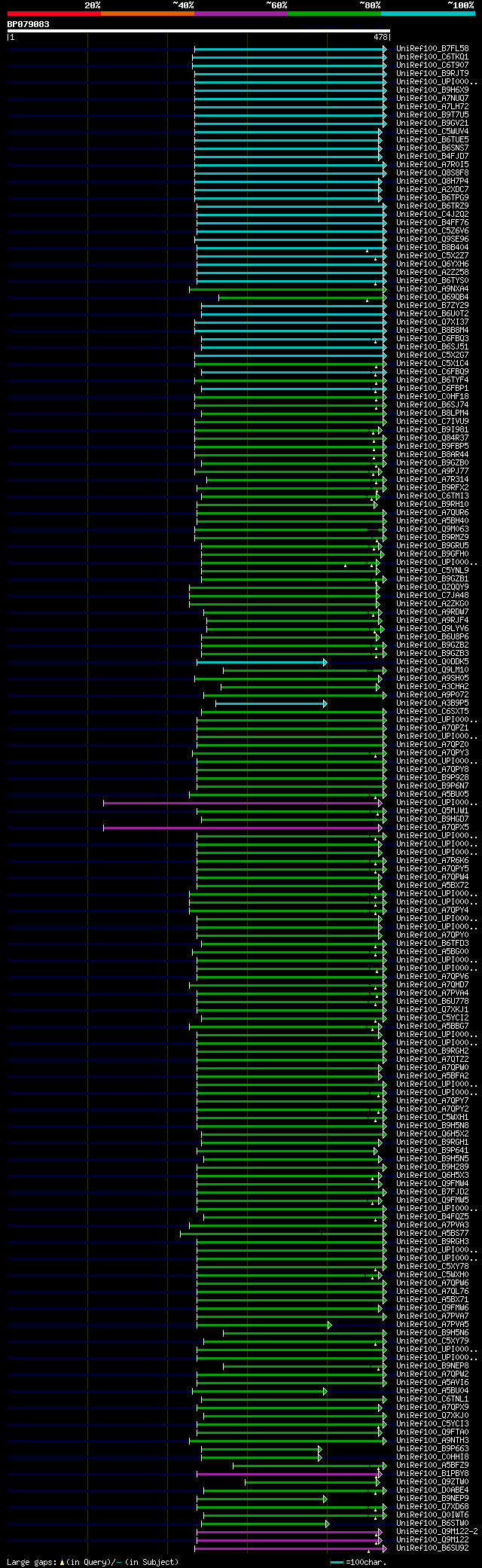Open hit UniRef100_A7PVA5

[432, 1324]
